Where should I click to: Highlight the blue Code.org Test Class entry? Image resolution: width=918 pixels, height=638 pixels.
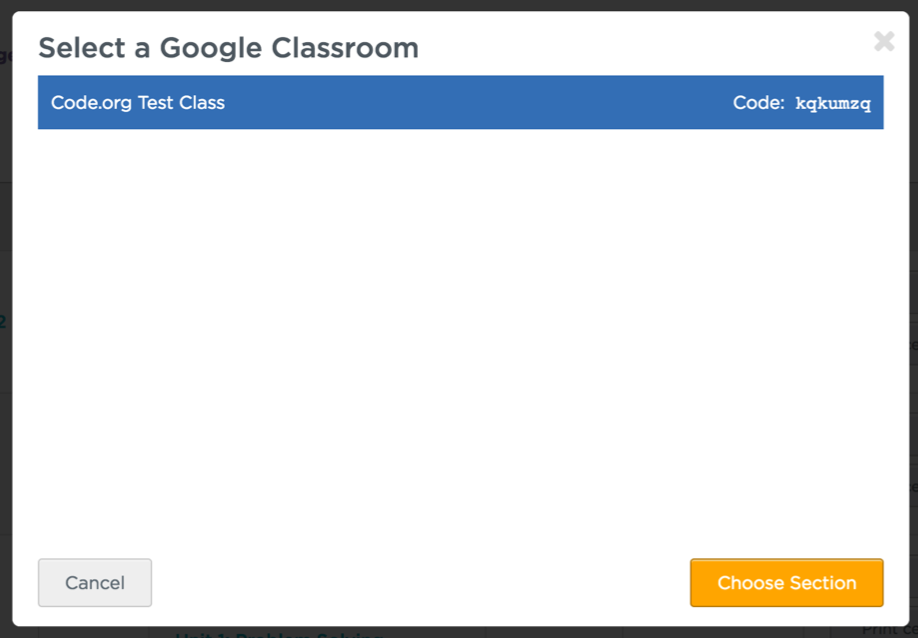pos(460,103)
